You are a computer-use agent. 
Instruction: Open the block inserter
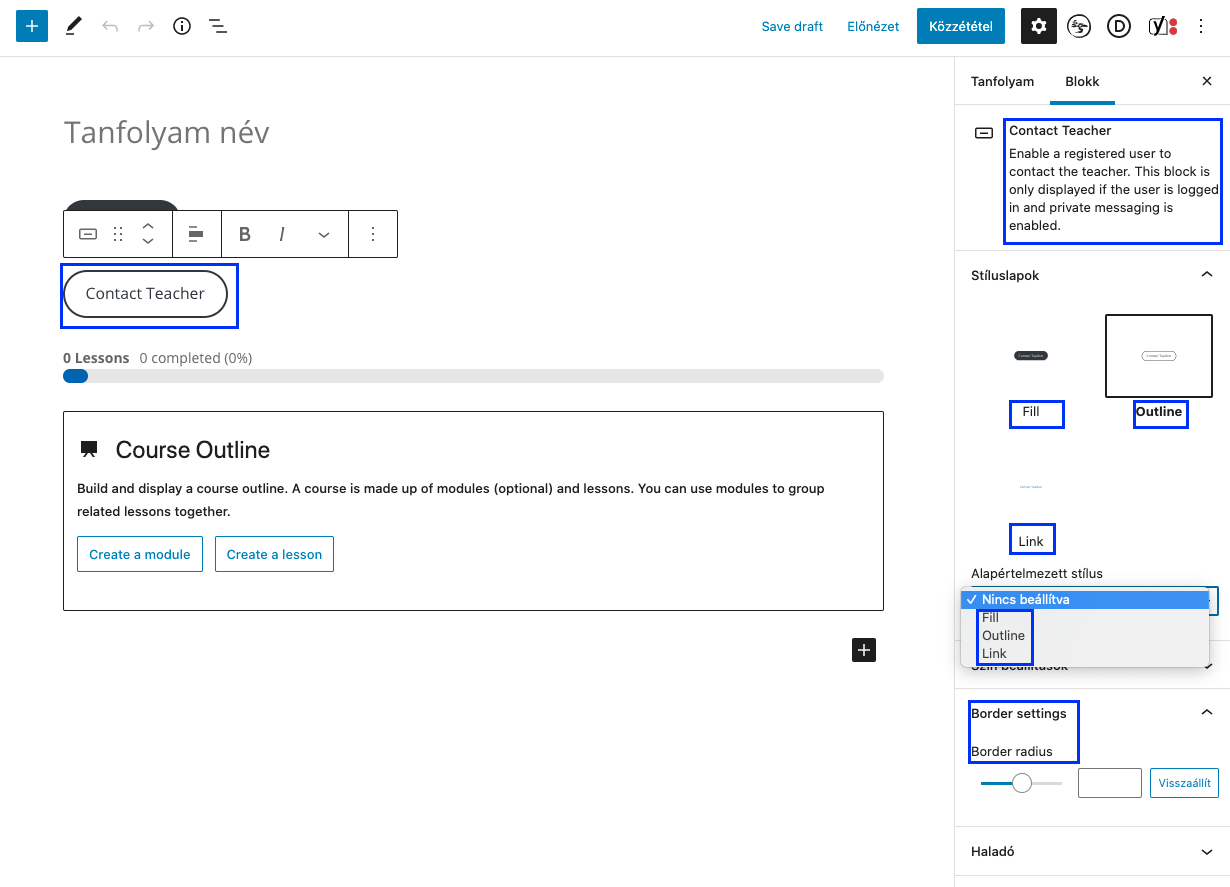pos(31,25)
